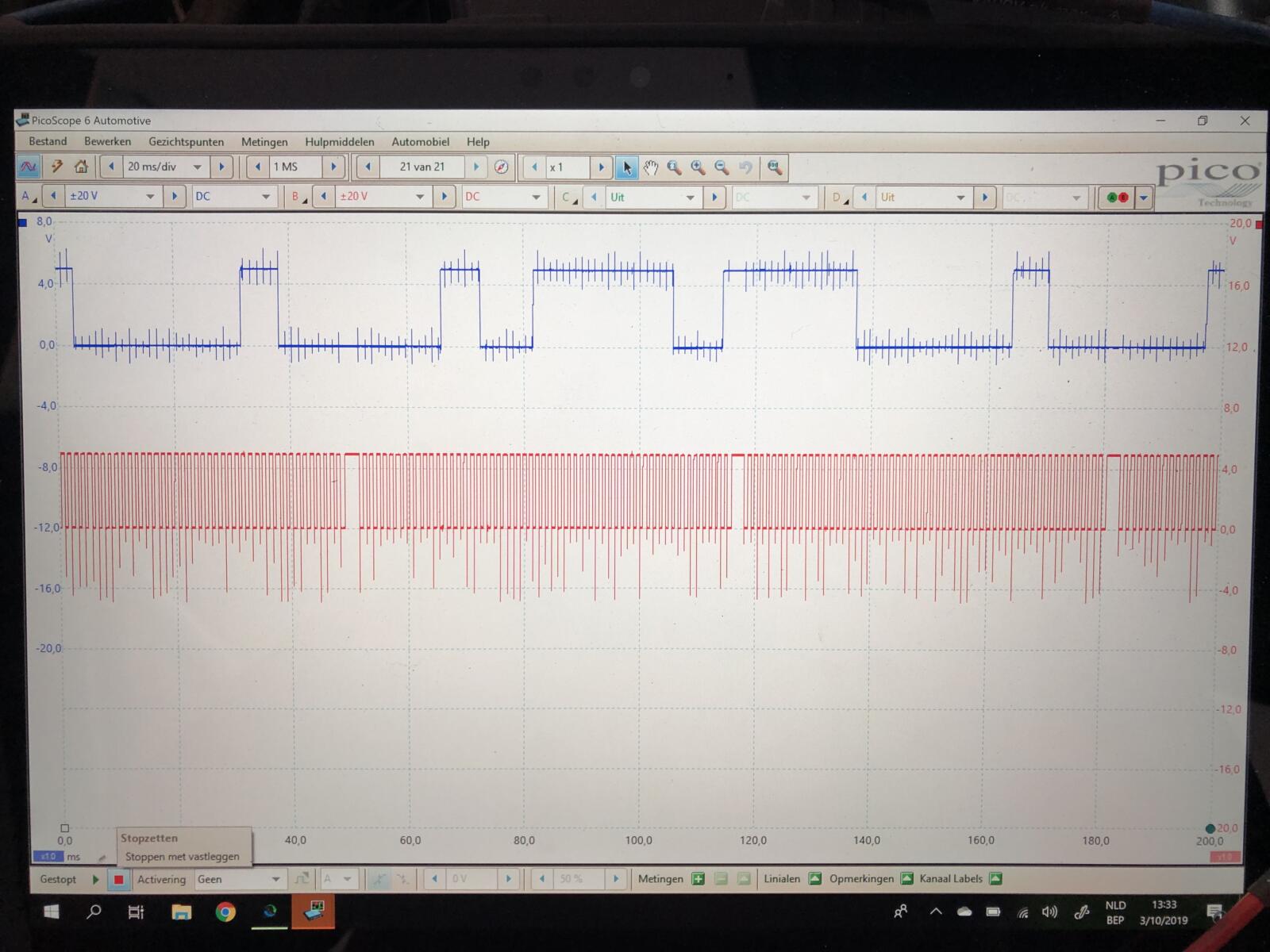
Task: Open Chrome from taskbar
Action: [x=225, y=912]
